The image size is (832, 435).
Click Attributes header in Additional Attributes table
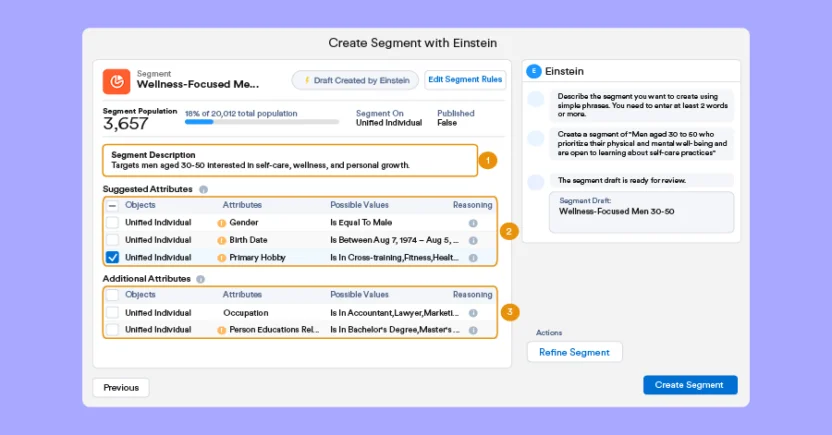[242, 295]
